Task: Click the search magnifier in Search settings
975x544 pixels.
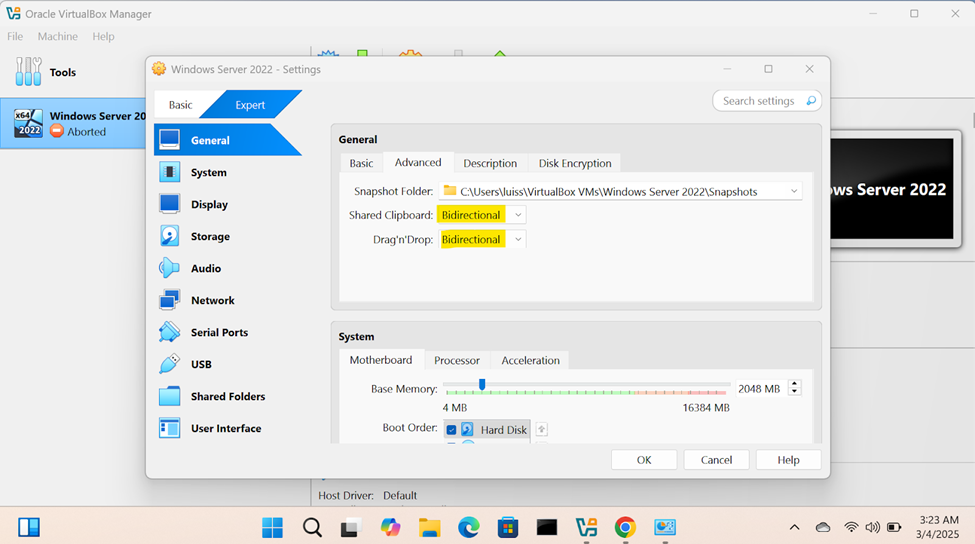Action: 811,101
